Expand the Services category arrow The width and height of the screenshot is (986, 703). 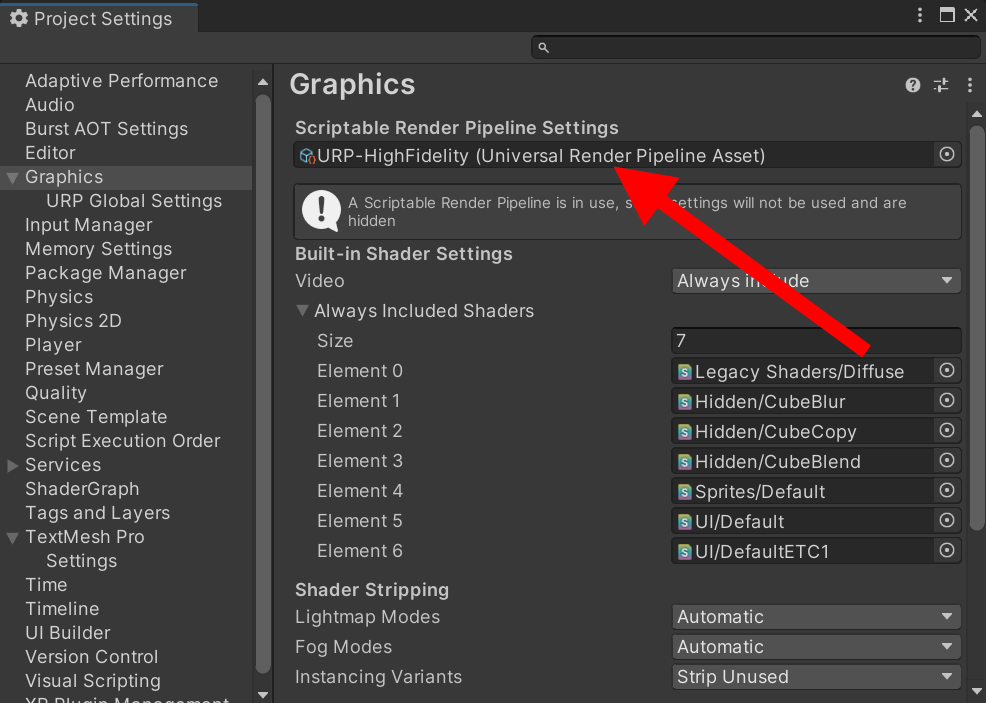[x=13, y=465]
